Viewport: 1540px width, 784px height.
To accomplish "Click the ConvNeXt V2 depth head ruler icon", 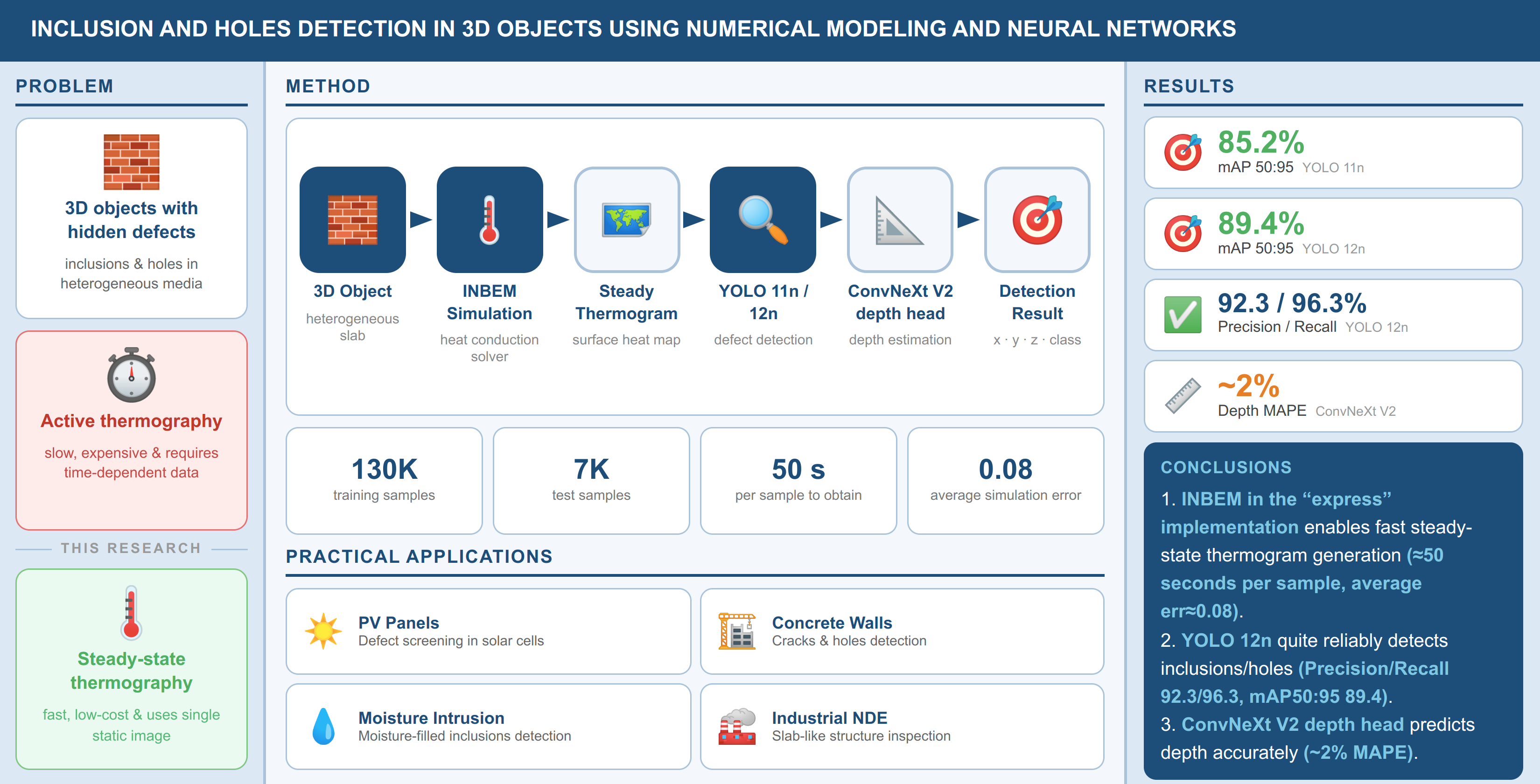I will (900, 220).
